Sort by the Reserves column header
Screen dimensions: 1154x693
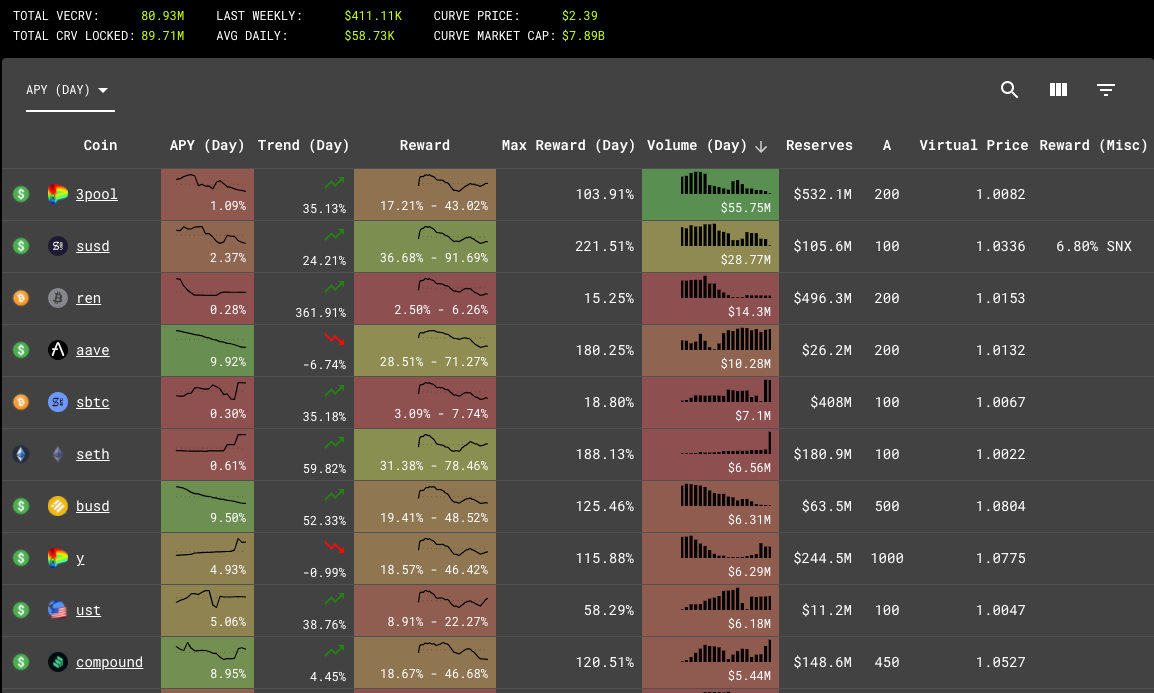819,146
